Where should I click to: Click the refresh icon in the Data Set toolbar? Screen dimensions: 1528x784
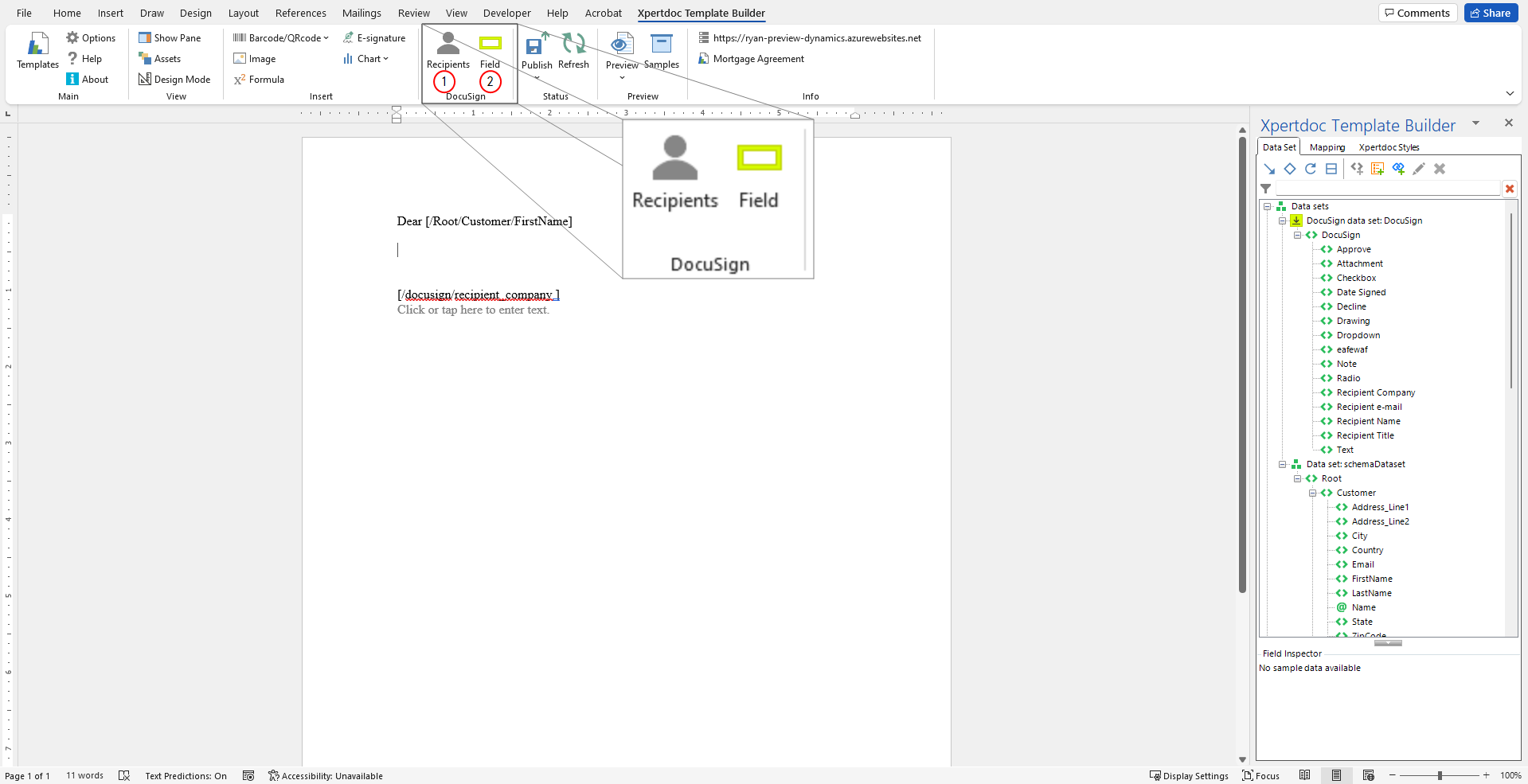(x=1311, y=169)
